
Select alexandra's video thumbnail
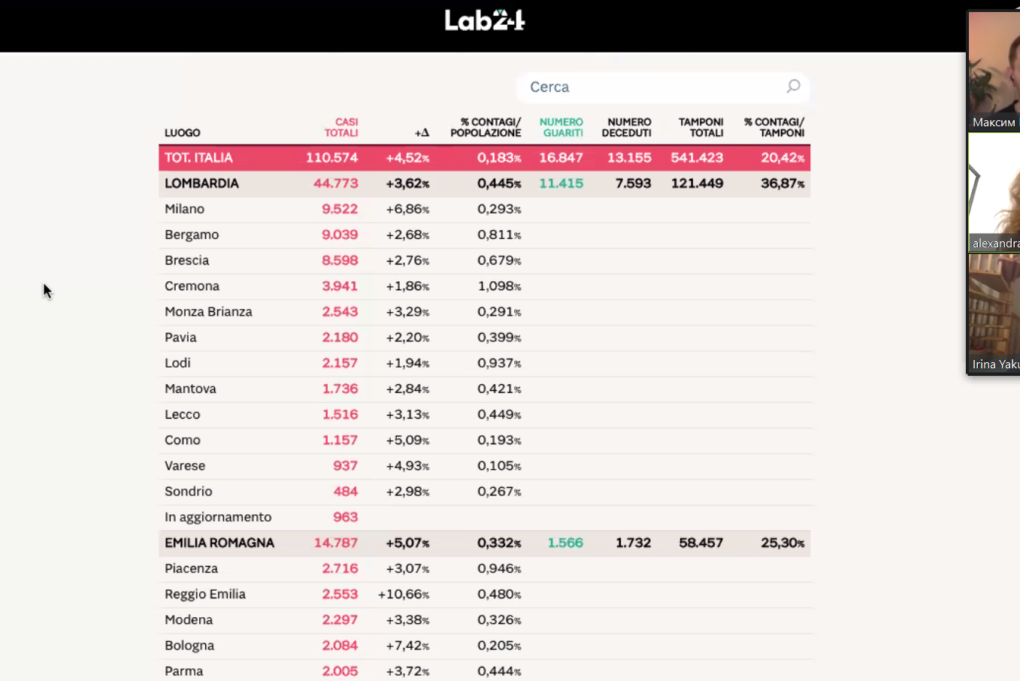[x=994, y=193]
